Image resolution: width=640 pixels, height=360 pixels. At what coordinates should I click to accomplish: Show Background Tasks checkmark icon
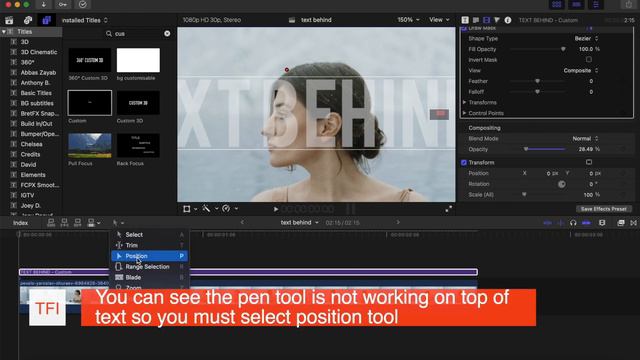click(82, 4)
